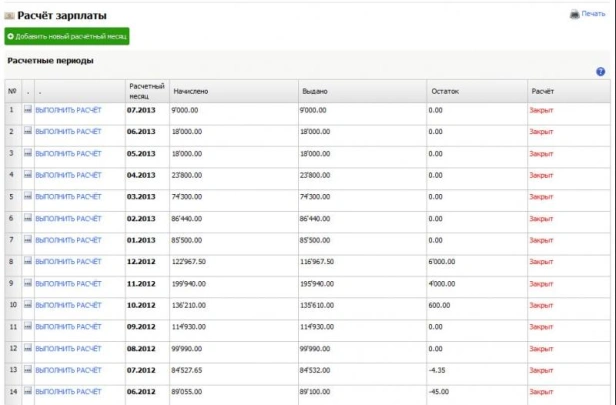Click the calculator icon in the 07.2013 row

[28, 109]
